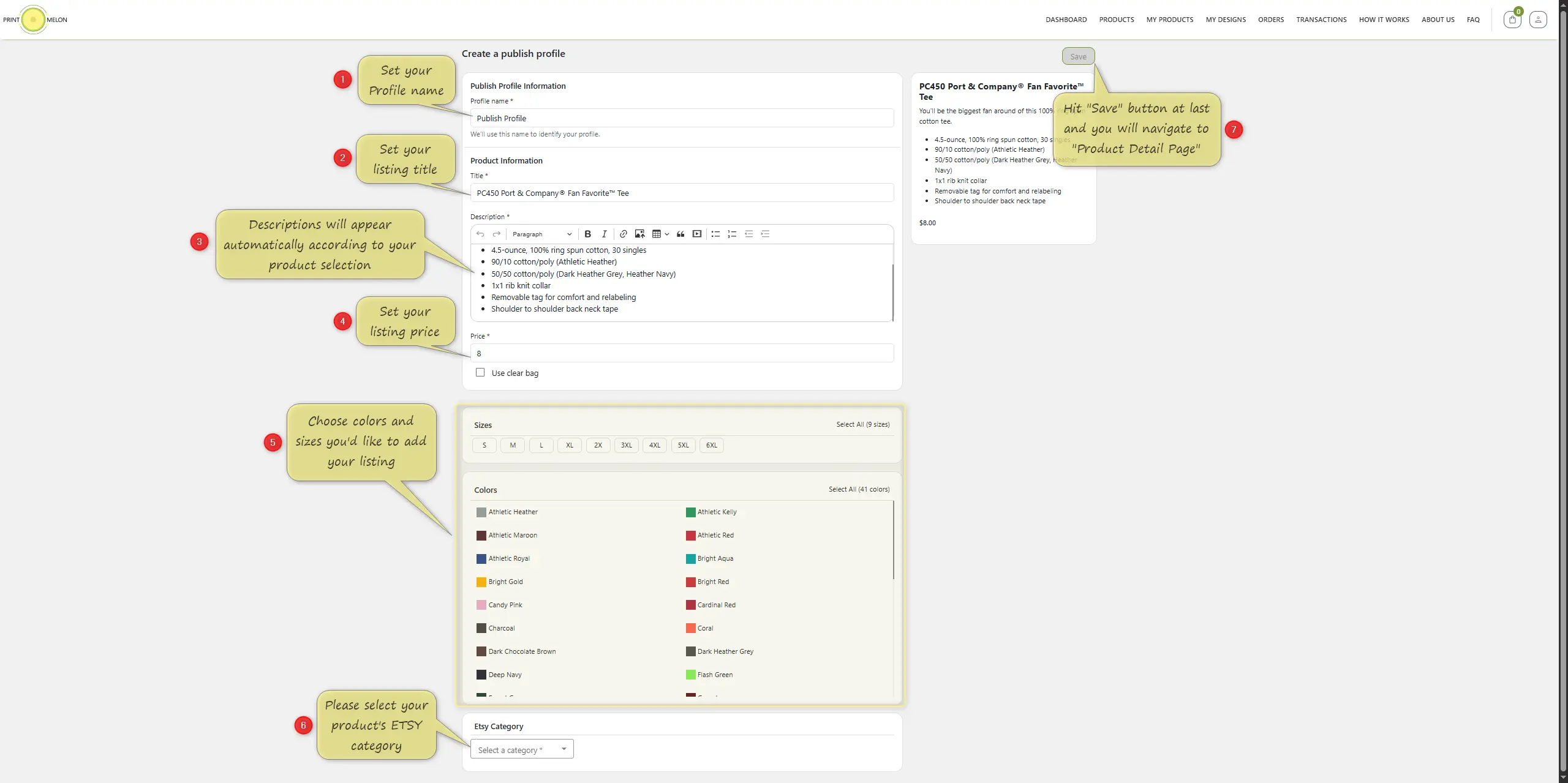The height and width of the screenshot is (783, 1568).
Task: Open the About Us page
Action: (1438, 20)
